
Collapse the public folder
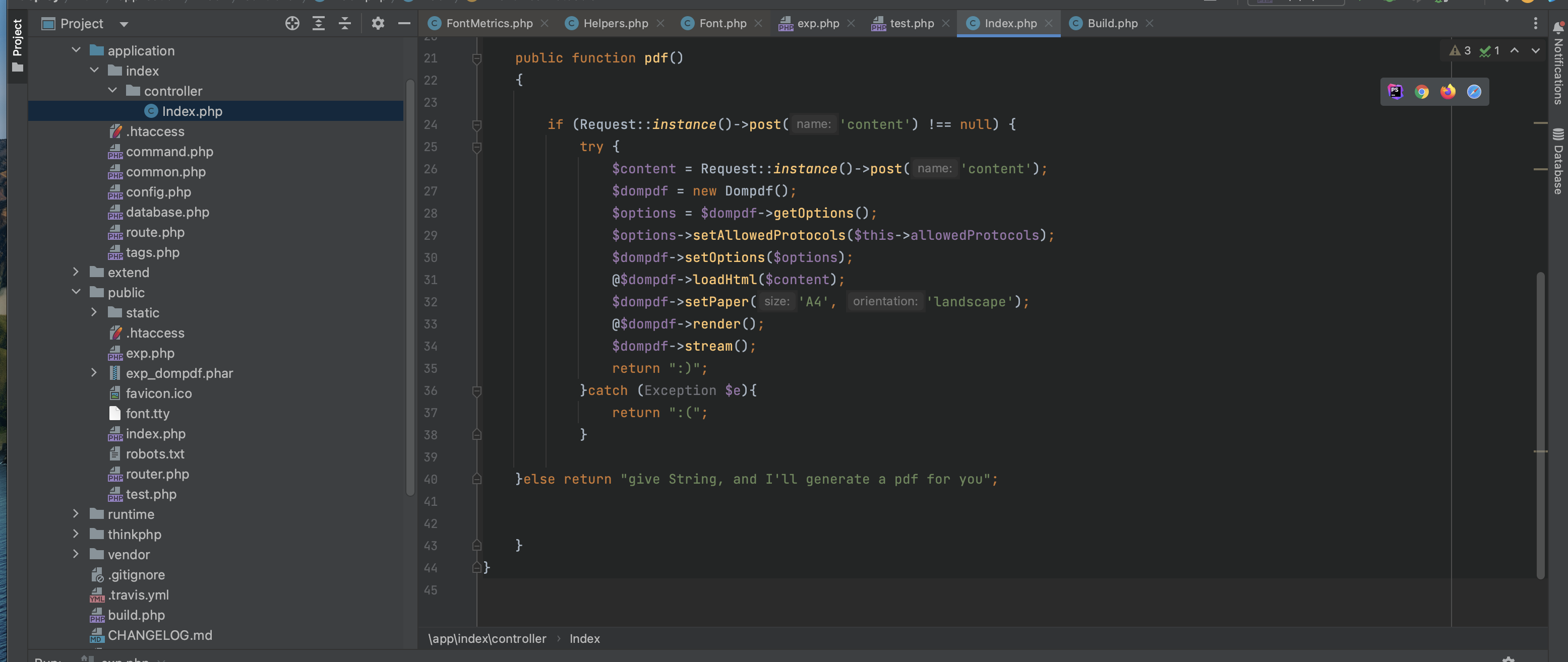(76, 291)
